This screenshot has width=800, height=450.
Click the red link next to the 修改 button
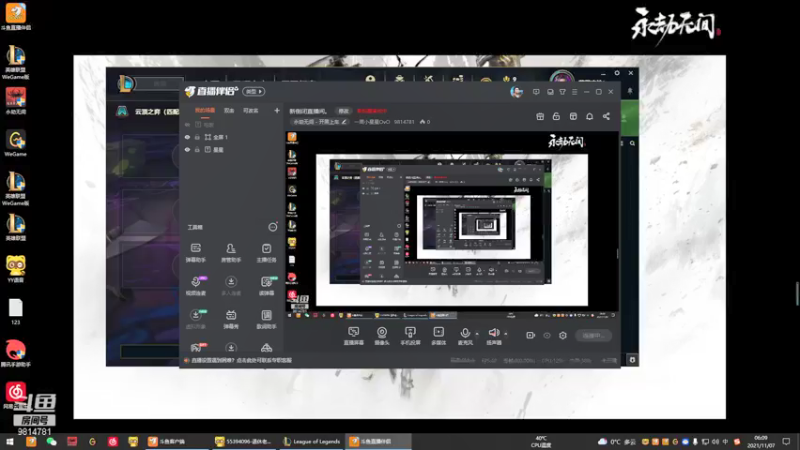(372, 111)
